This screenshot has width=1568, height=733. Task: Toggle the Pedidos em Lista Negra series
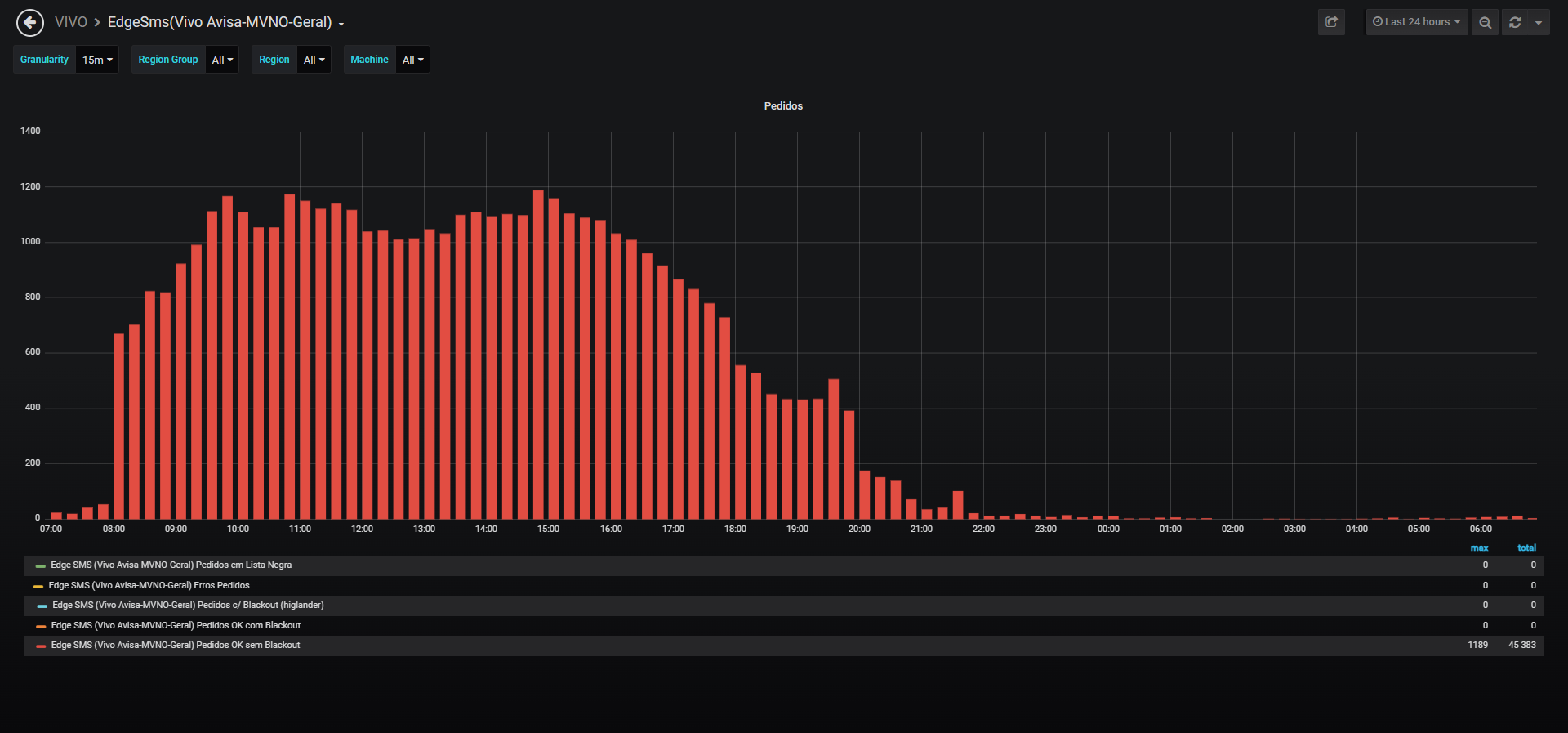pyautogui.click(x=171, y=565)
